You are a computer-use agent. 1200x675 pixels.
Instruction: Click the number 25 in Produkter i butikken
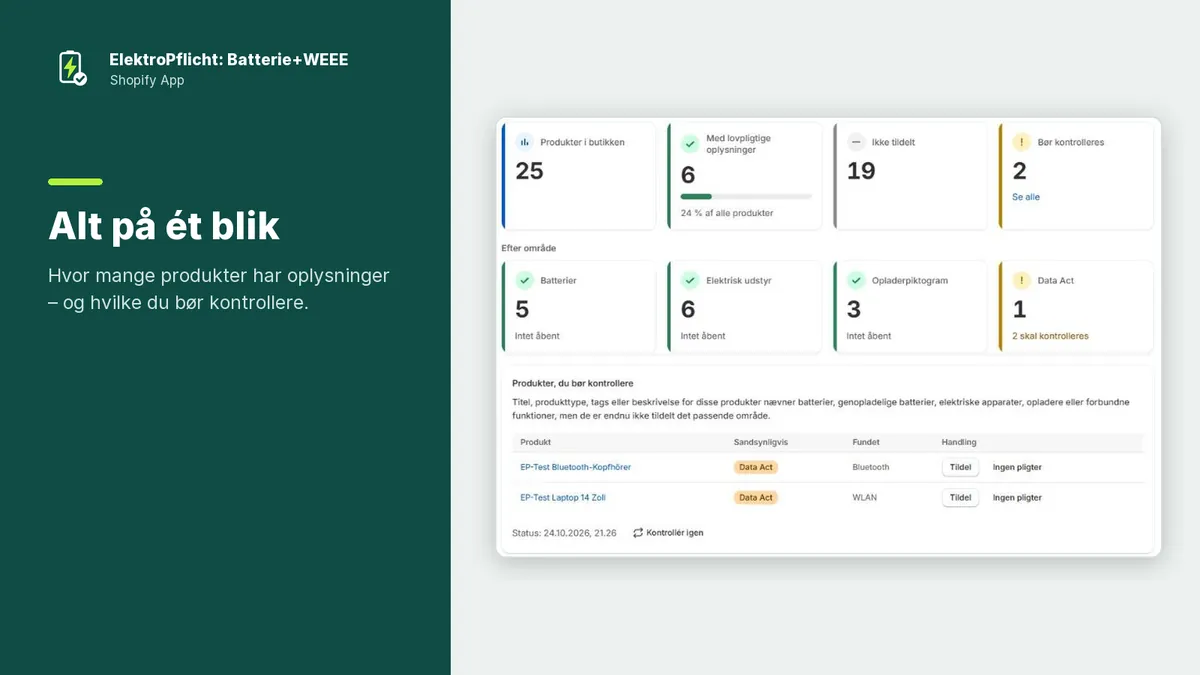[530, 171]
